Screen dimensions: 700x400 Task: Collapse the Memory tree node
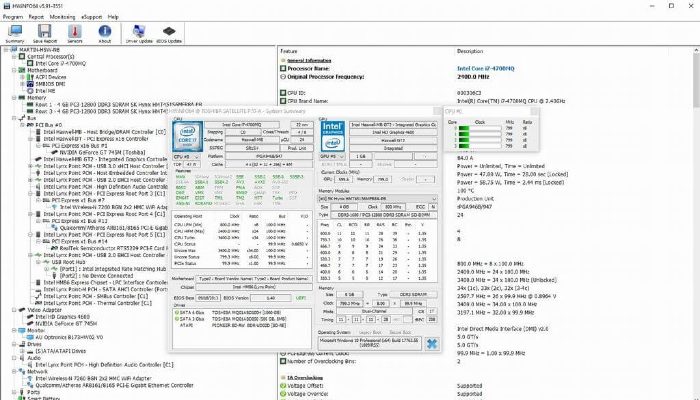(14, 97)
